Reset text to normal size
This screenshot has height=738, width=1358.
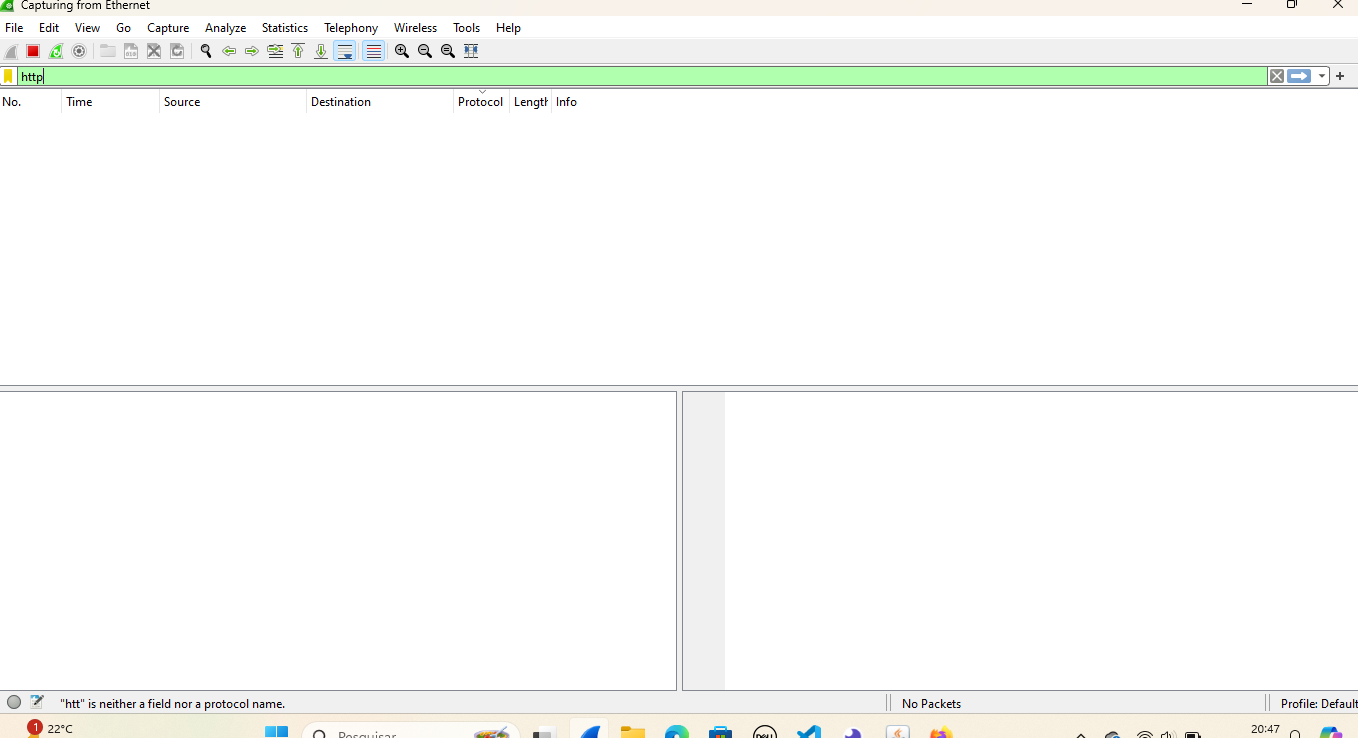tap(448, 51)
